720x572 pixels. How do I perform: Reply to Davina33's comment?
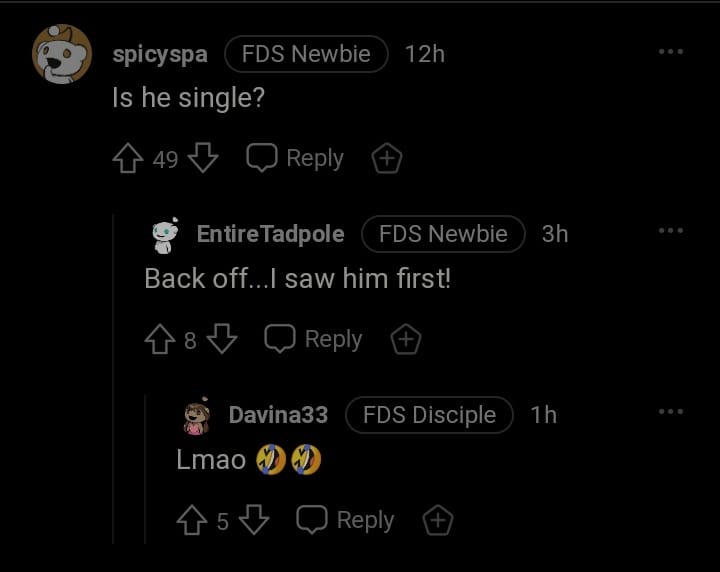point(346,521)
